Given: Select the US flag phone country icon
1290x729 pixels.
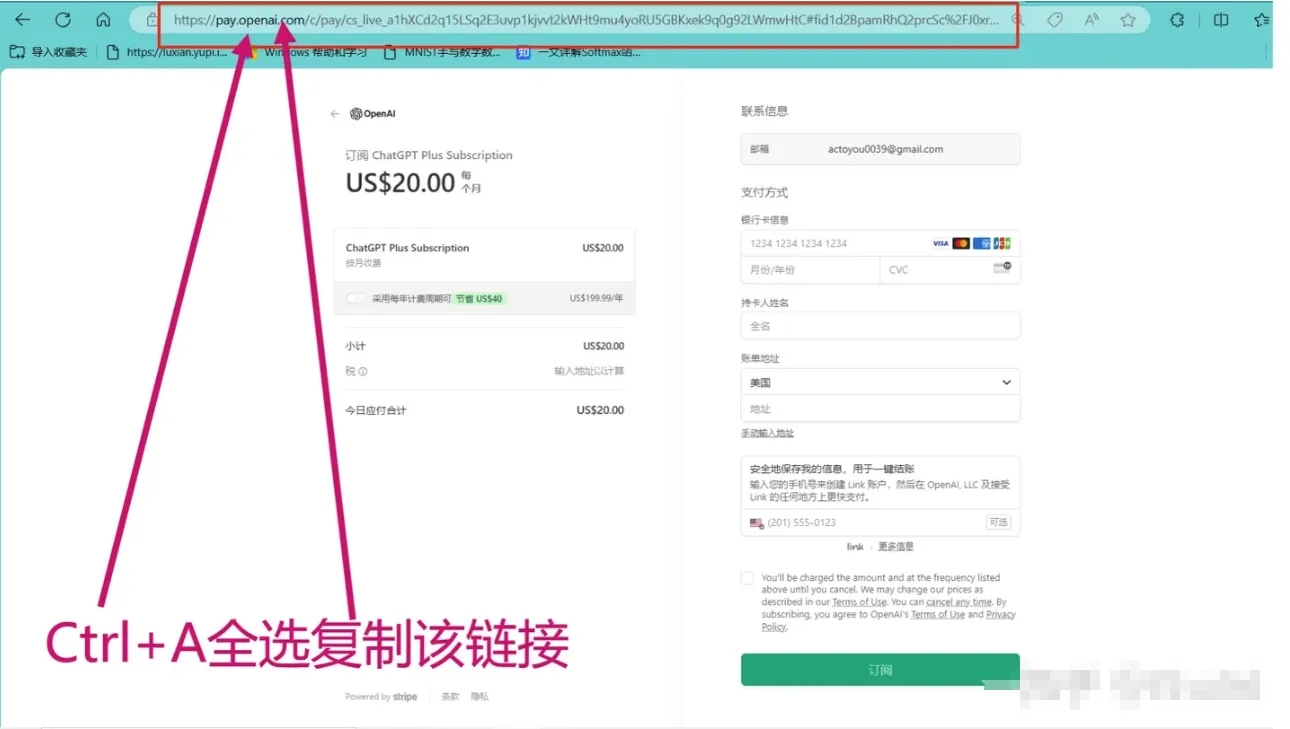Looking at the screenshot, I should 757,523.
